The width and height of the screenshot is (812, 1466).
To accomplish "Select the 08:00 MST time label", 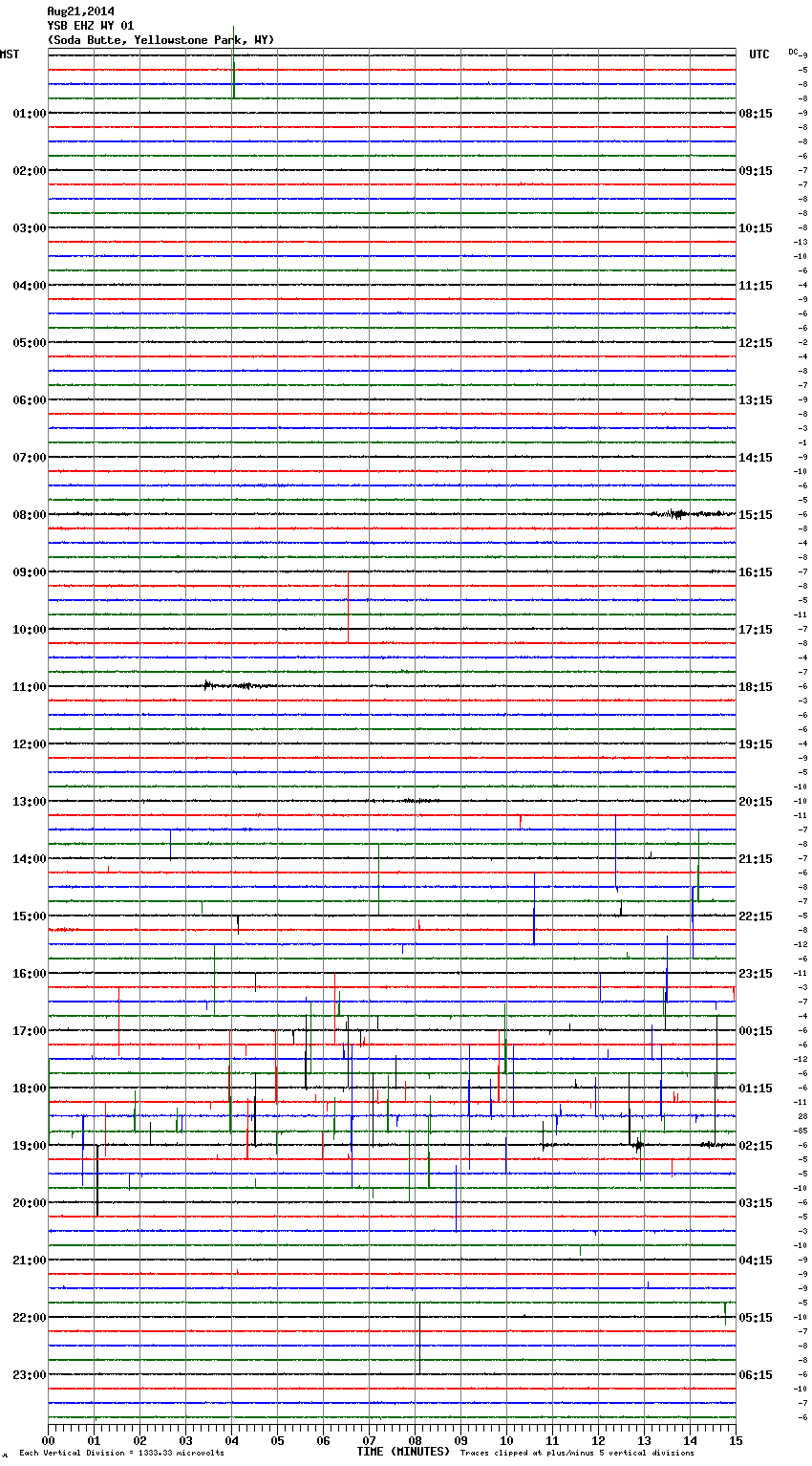I will point(29,515).
